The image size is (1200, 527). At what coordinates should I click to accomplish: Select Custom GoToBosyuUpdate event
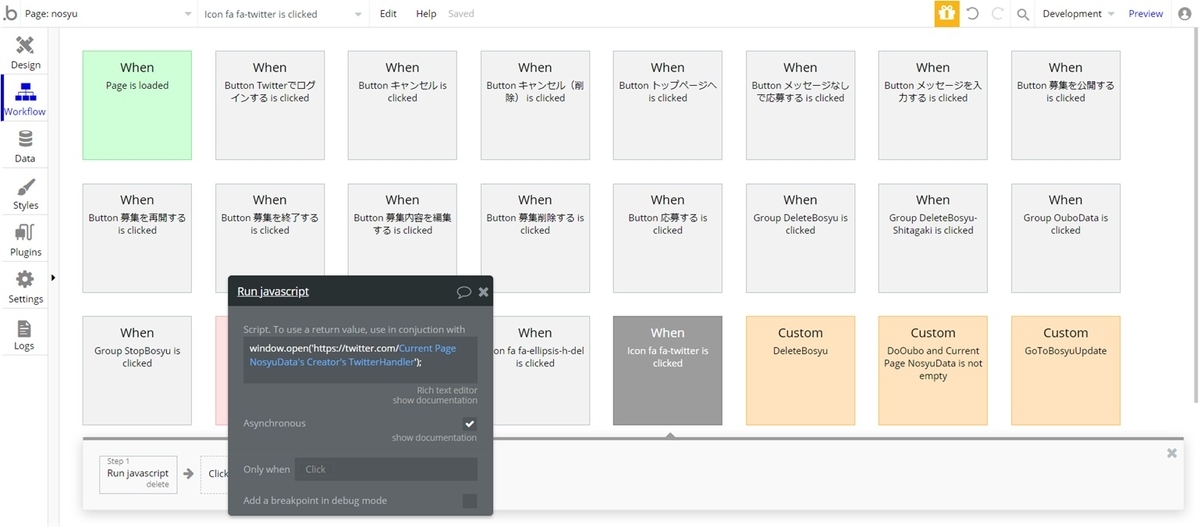click(x=1066, y=370)
